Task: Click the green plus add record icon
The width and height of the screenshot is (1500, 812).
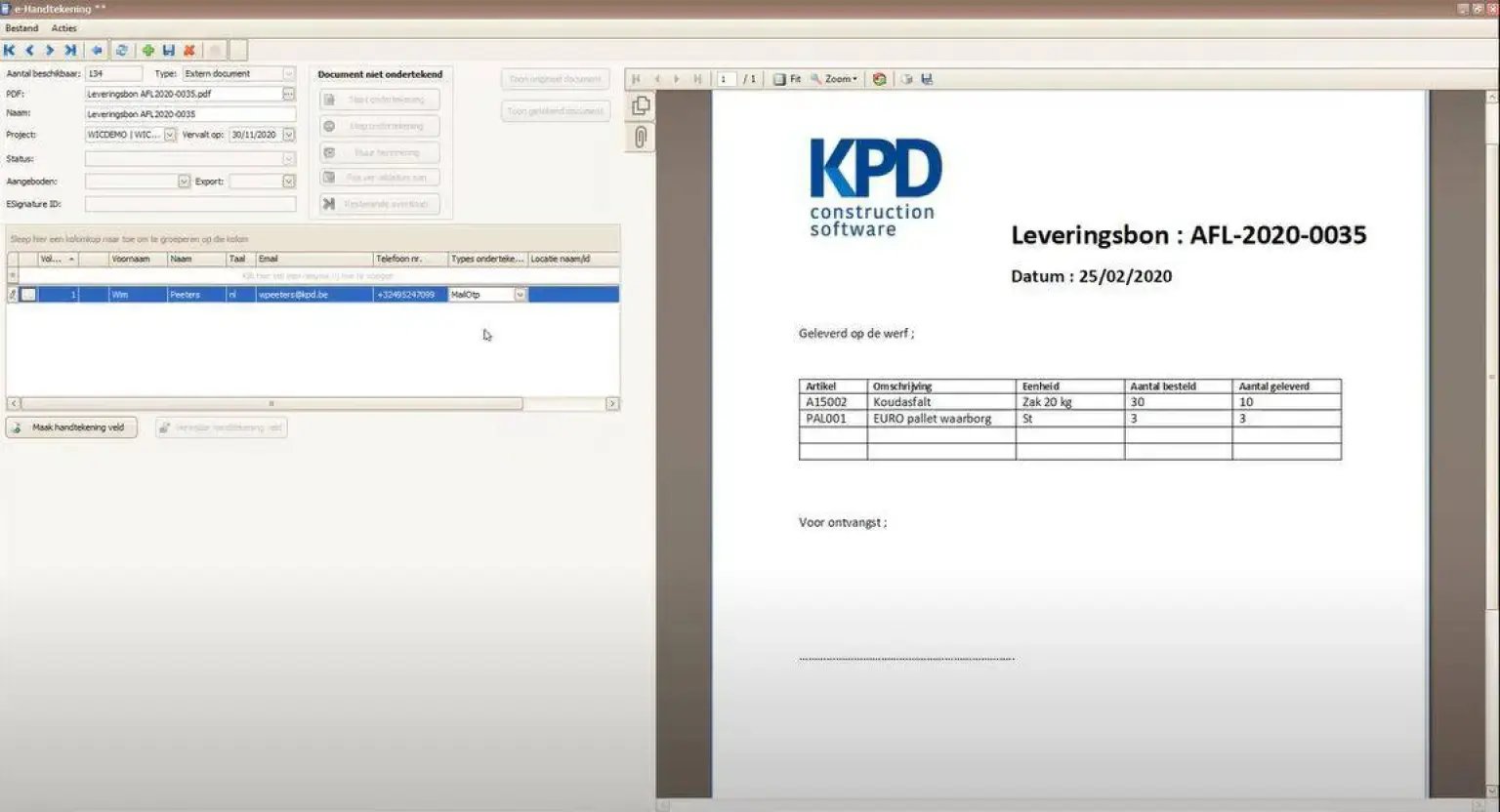Action: point(148,50)
